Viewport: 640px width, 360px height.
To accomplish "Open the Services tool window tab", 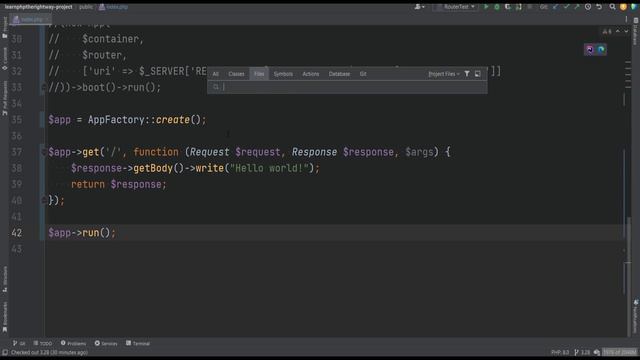I will point(106,343).
